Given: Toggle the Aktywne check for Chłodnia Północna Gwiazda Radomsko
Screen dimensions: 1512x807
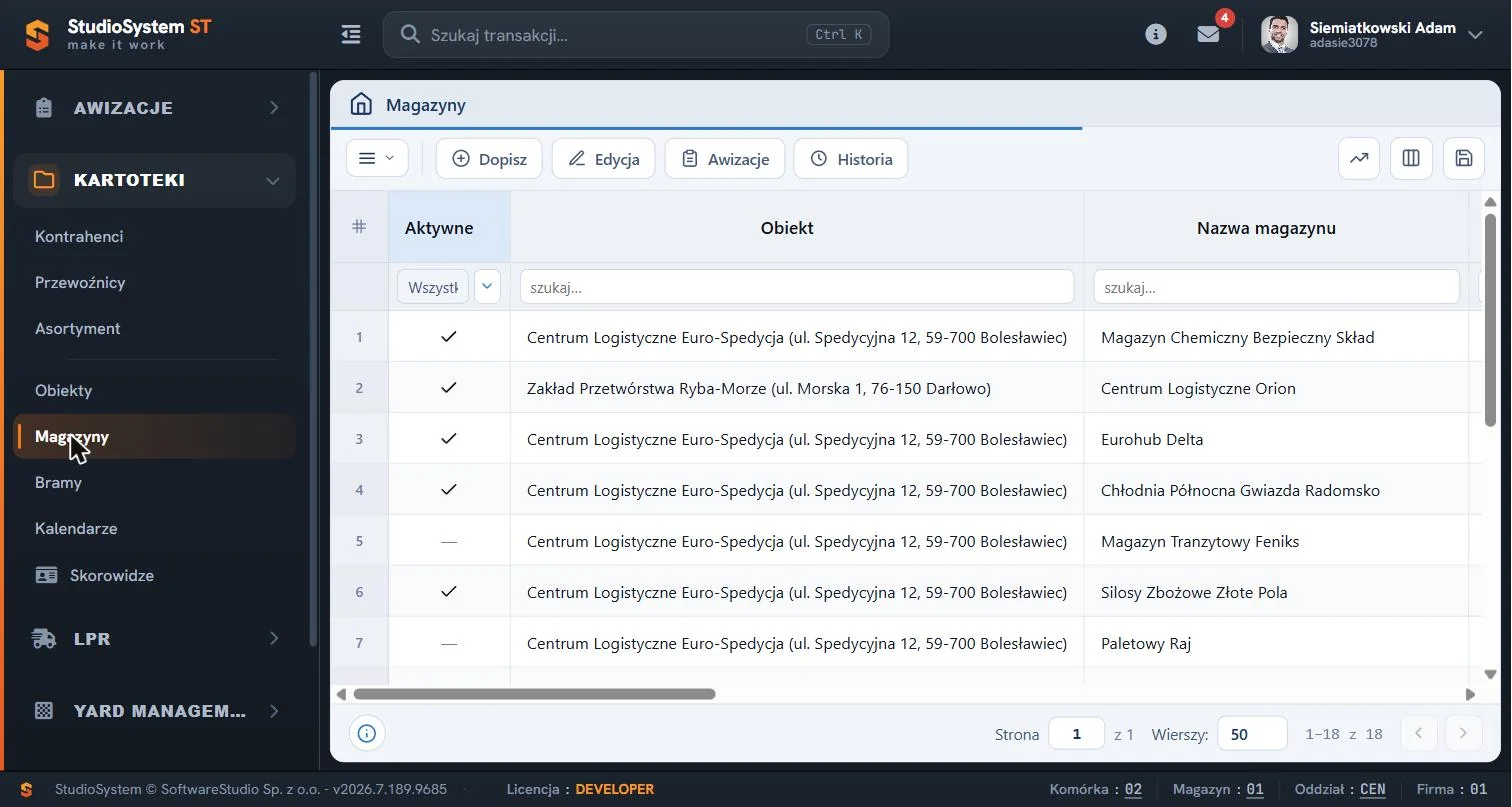Looking at the screenshot, I should (449, 490).
